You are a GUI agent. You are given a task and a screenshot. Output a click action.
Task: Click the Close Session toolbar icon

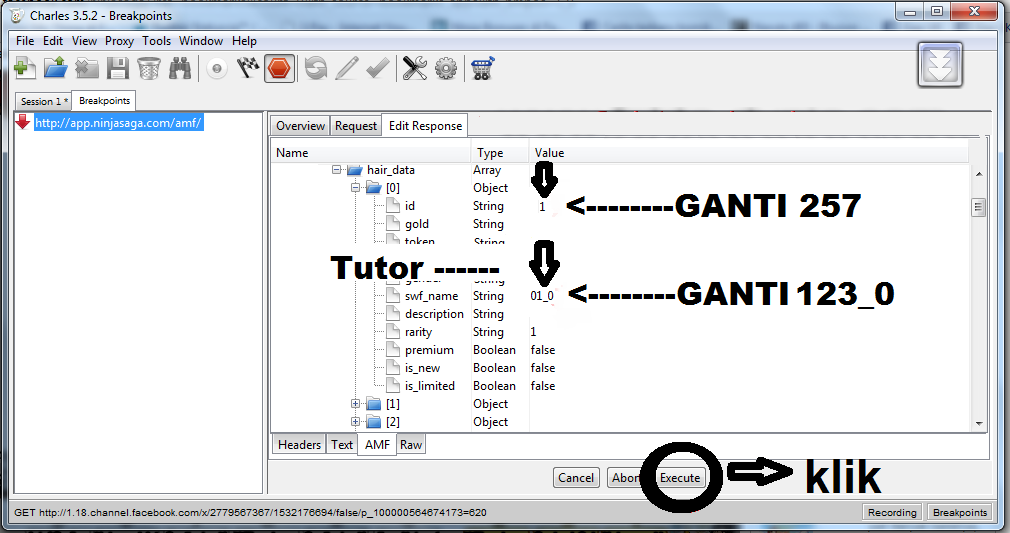[86, 68]
